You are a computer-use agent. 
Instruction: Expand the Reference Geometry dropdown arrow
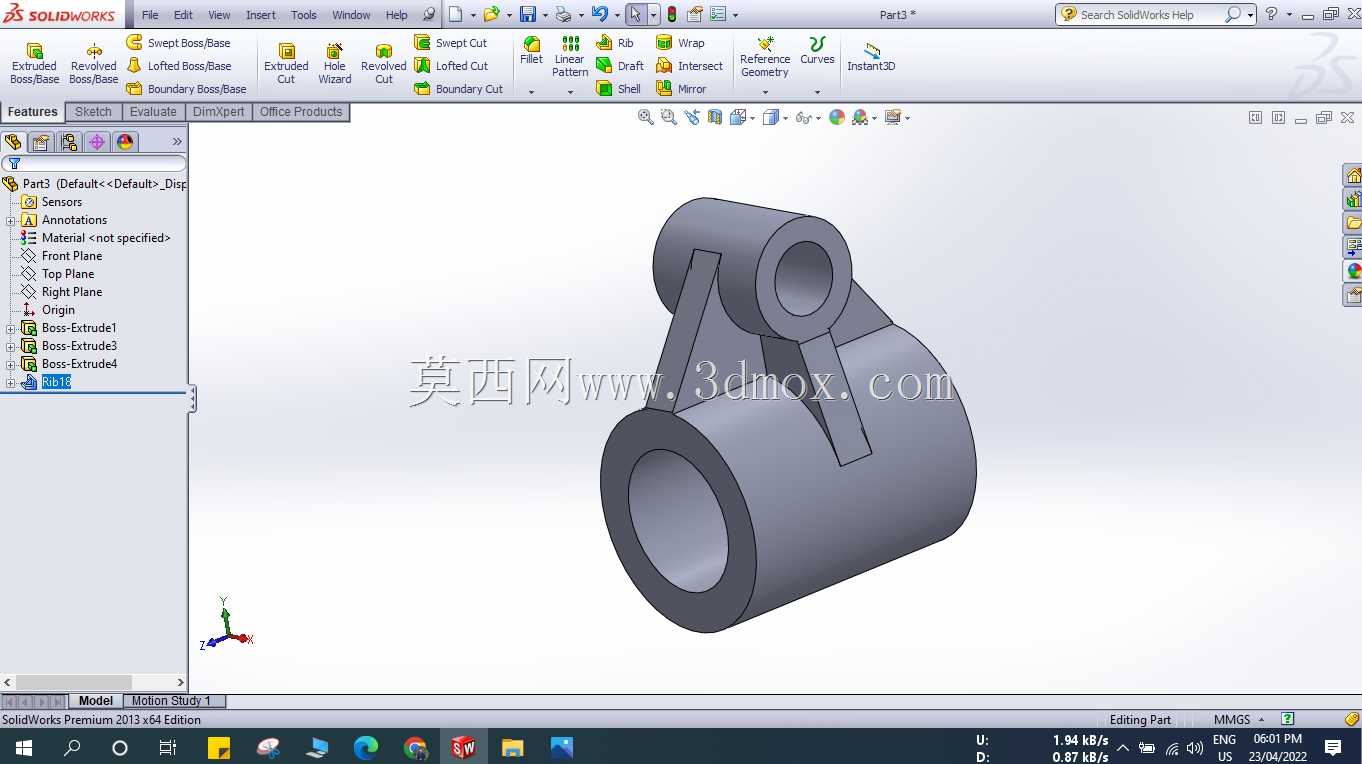(x=765, y=92)
